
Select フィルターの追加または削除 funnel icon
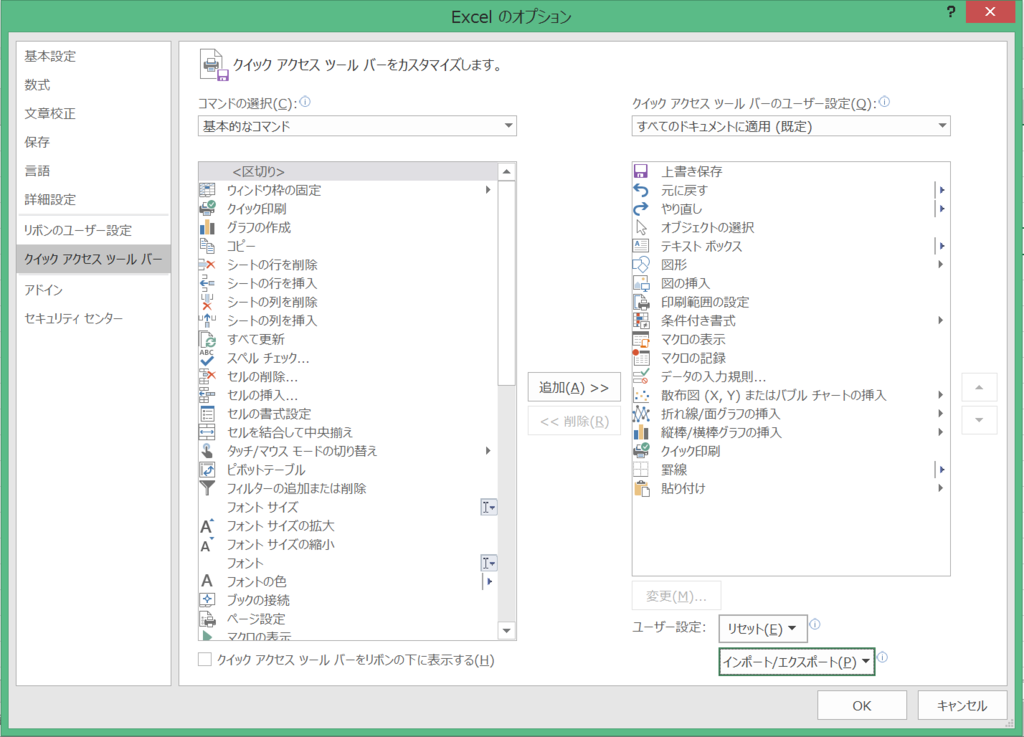click(x=207, y=488)
